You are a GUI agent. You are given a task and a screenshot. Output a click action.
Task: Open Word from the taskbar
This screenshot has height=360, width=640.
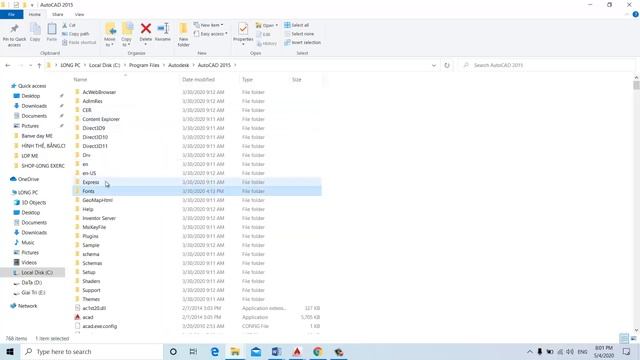[276, 352]
